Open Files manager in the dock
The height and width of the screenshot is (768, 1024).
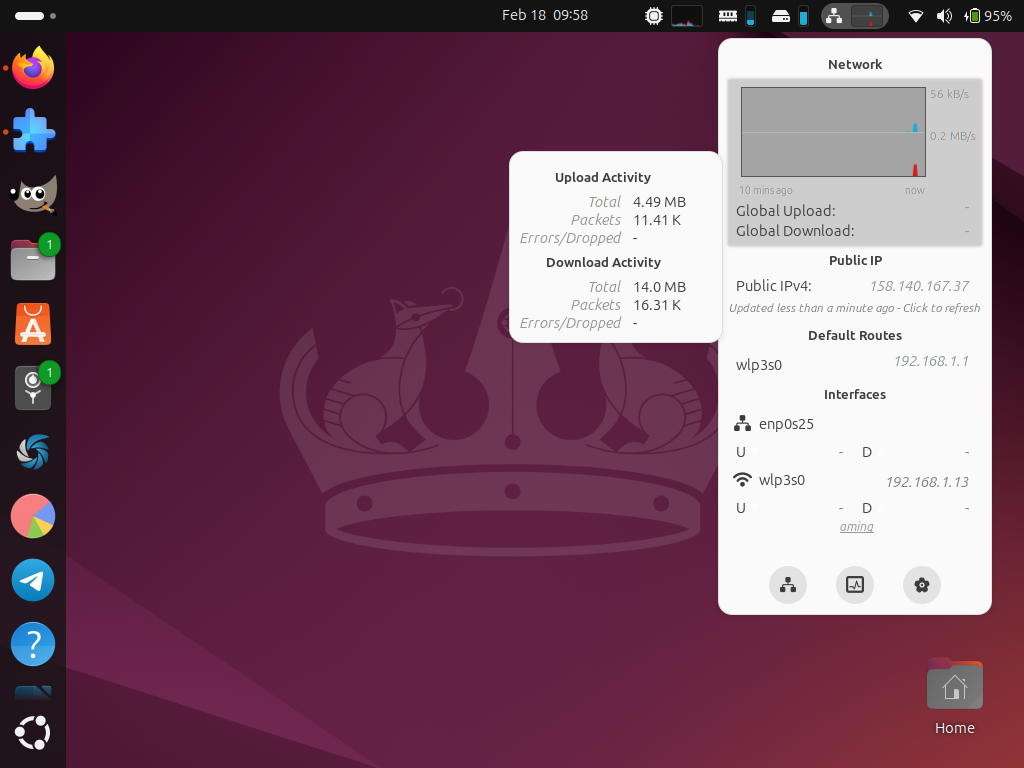[x=33, y=259]
